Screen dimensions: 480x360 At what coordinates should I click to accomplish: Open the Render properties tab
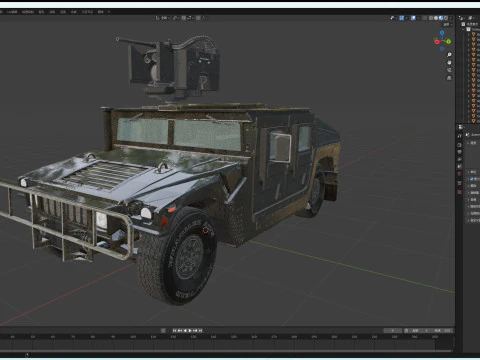[x=460, y=145]
